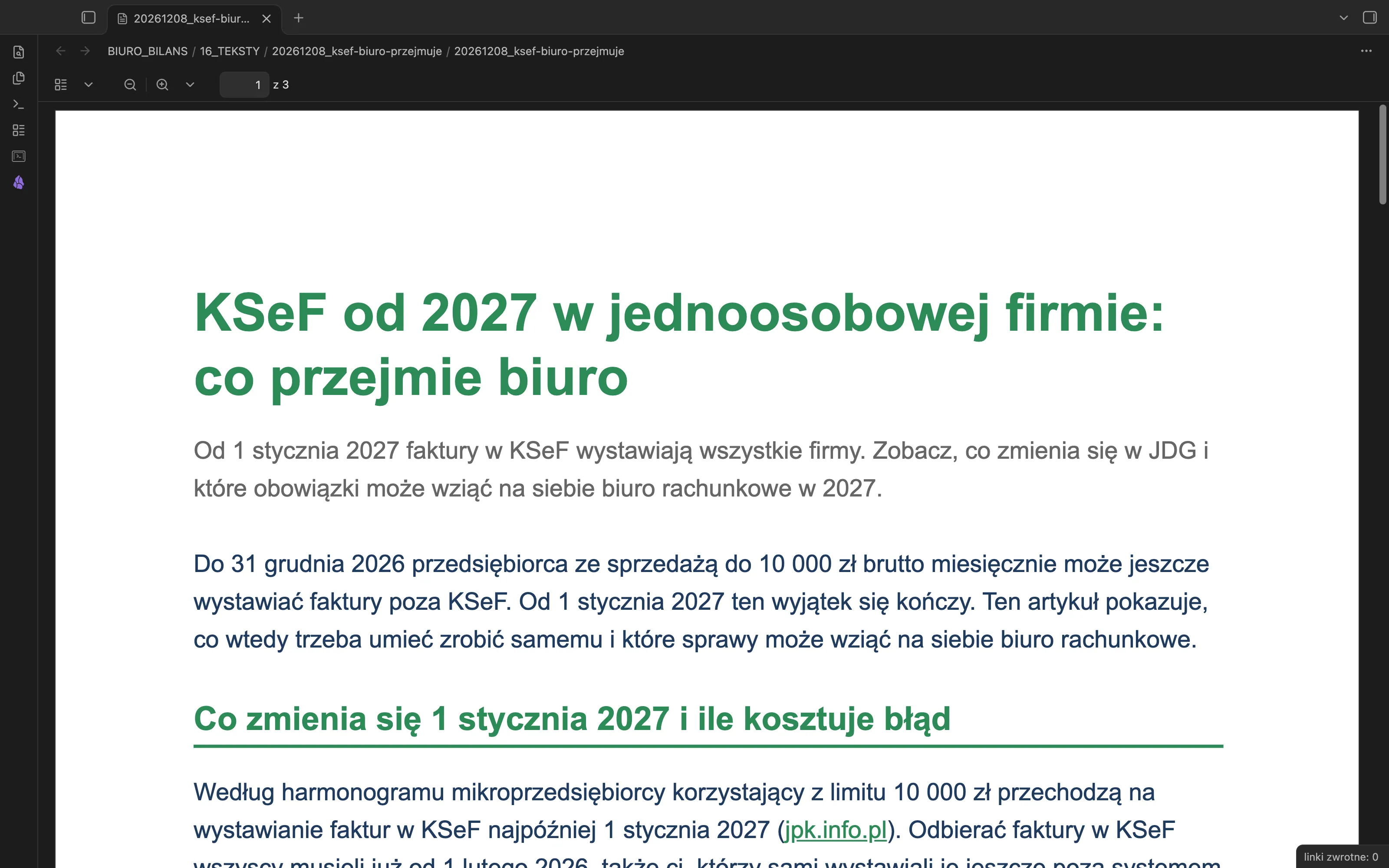Viewport: 1389px width, 868px height.
Task: Click the vertical scrollbar thumb
Action: click(x=1382, y=154)
